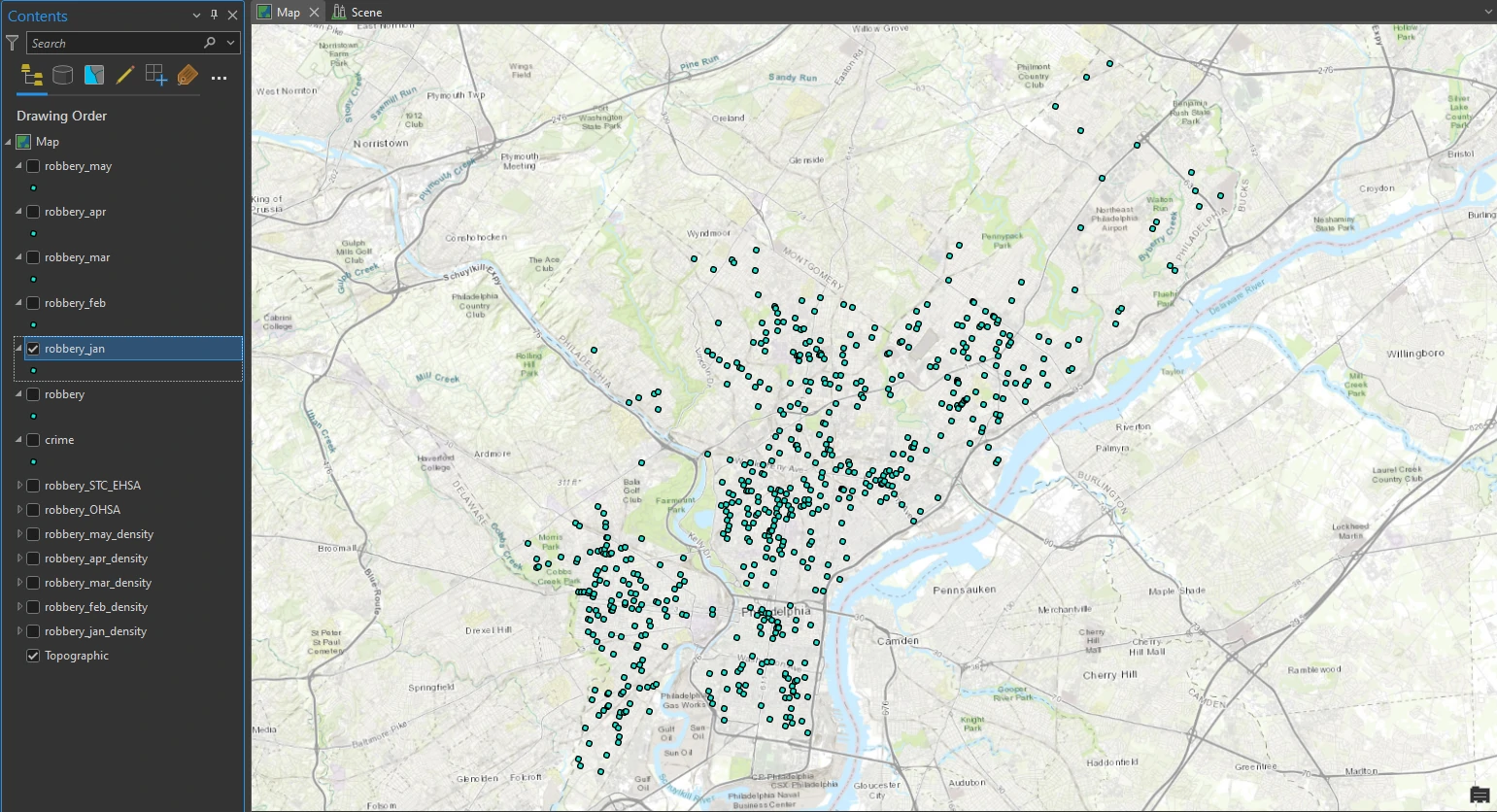Collapse robbery_may layer legend
Screen dimensions: 1497x812
[x=18, y=166]
